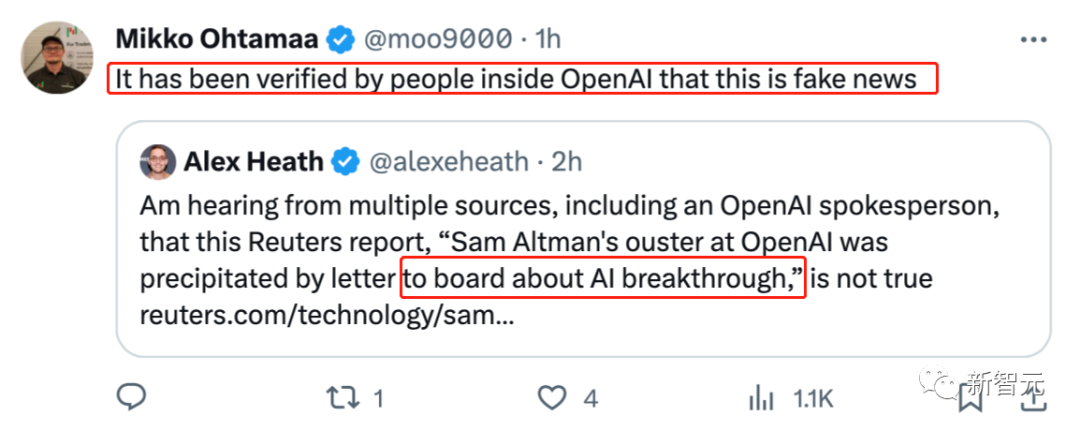Screen dimensions: 1080x431
Task: Follow the reuters.com/technology/sam… link
Action: 326,315
